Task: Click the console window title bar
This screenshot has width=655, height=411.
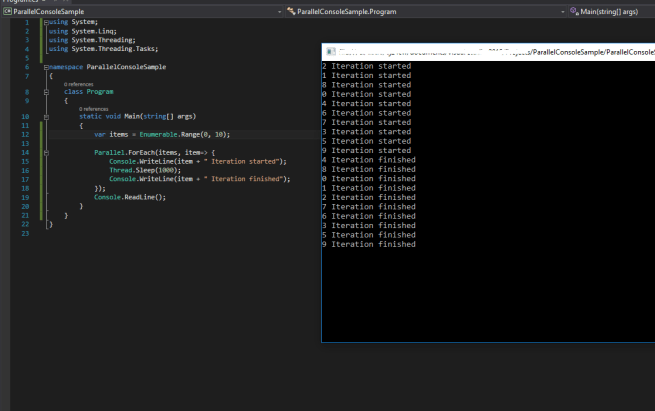Action: point(480,51)
